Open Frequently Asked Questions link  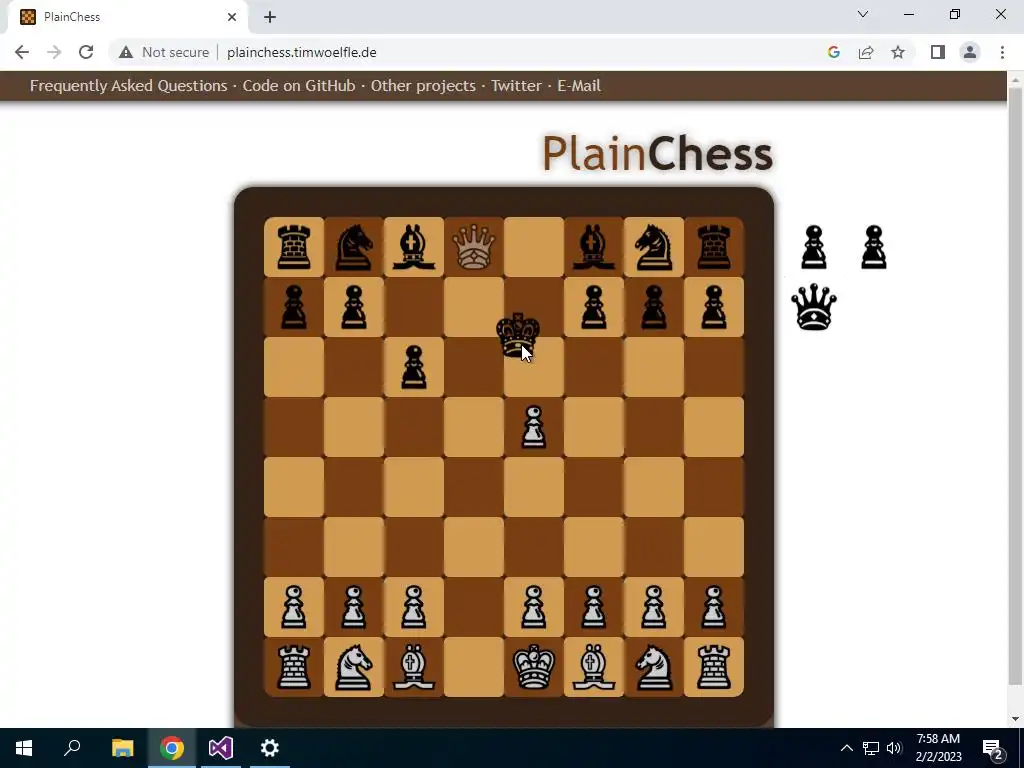click(x=129, y=86)
